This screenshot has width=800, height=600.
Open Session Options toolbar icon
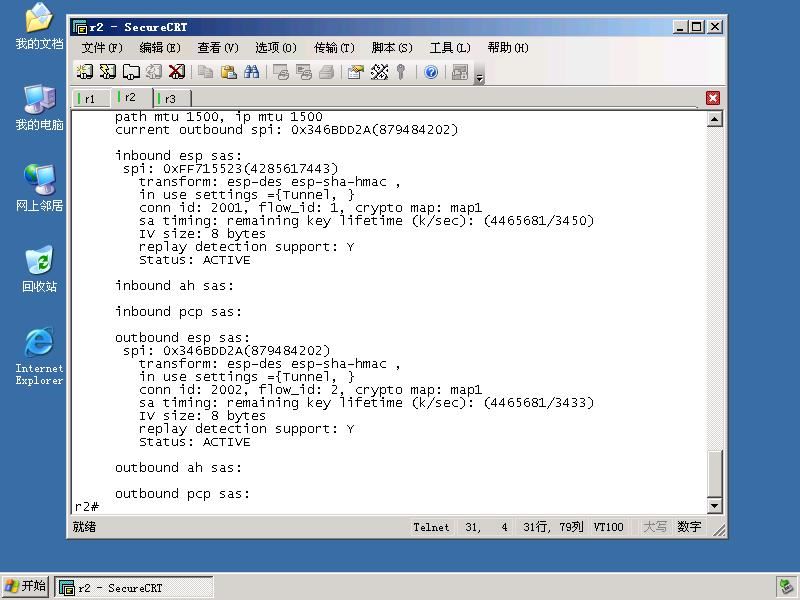coord(356,72)
